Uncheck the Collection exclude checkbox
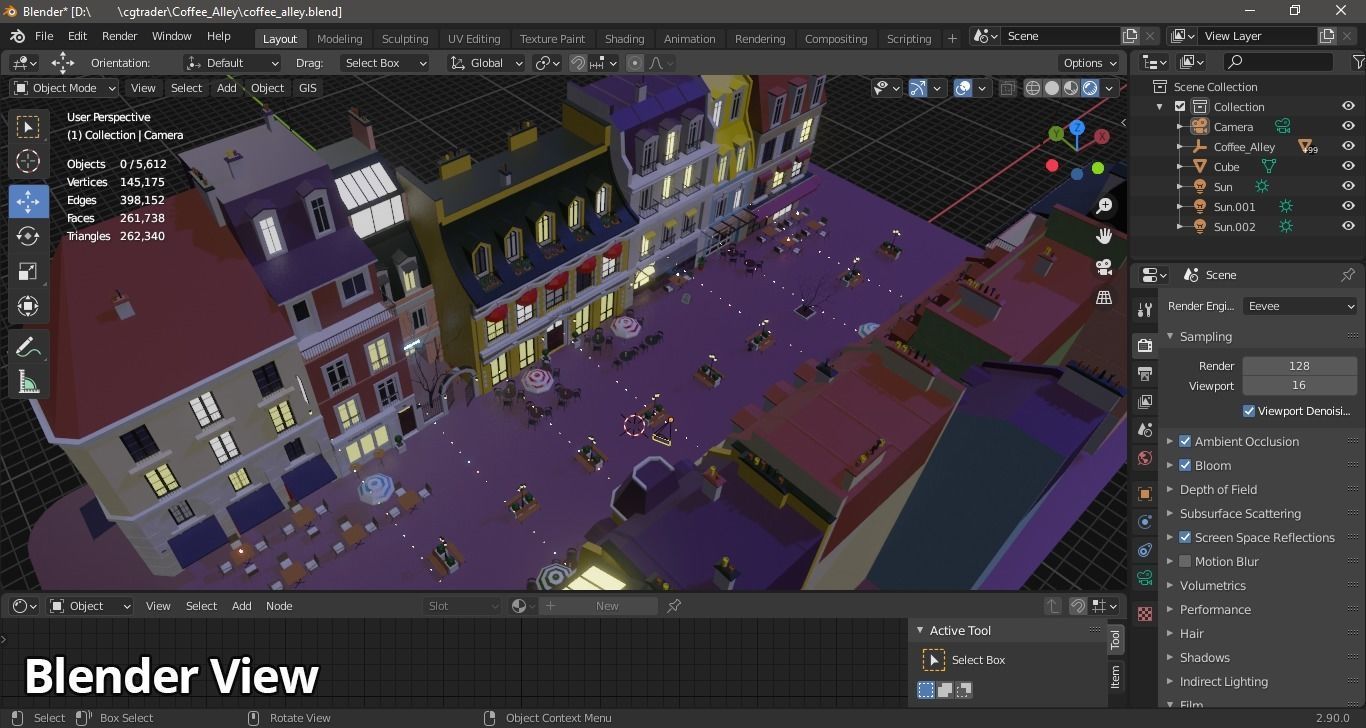Viewport: 1366px width, 728px height. pyautogui.click(x=1180, y=107)
